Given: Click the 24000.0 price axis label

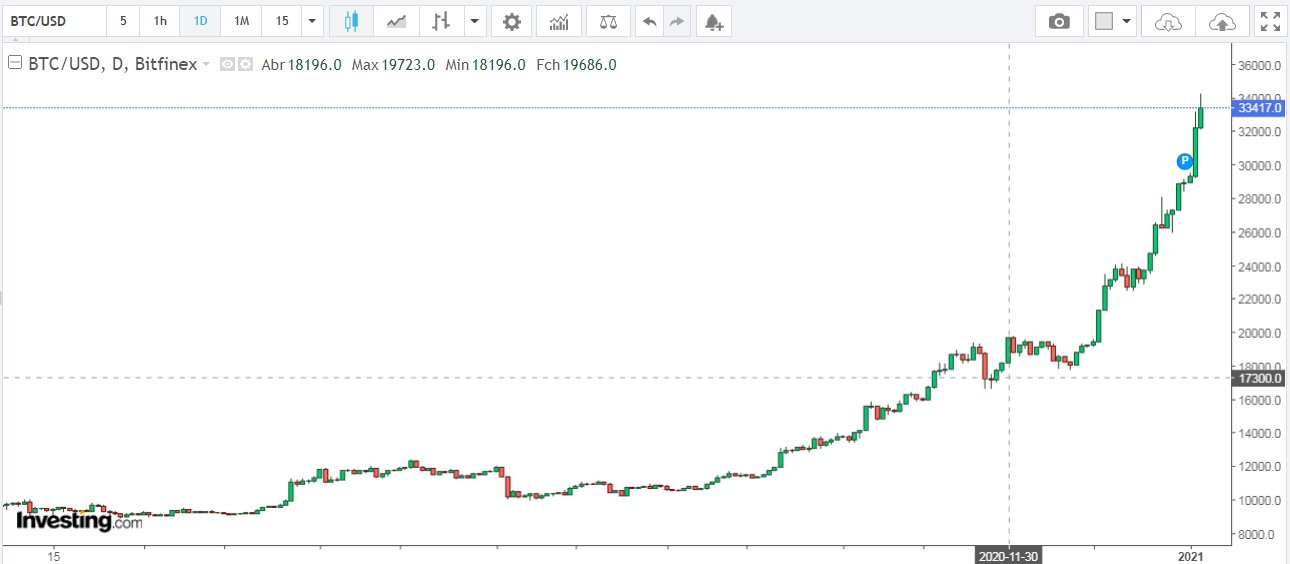Looking at the screenshot, I should (1261, 267).
